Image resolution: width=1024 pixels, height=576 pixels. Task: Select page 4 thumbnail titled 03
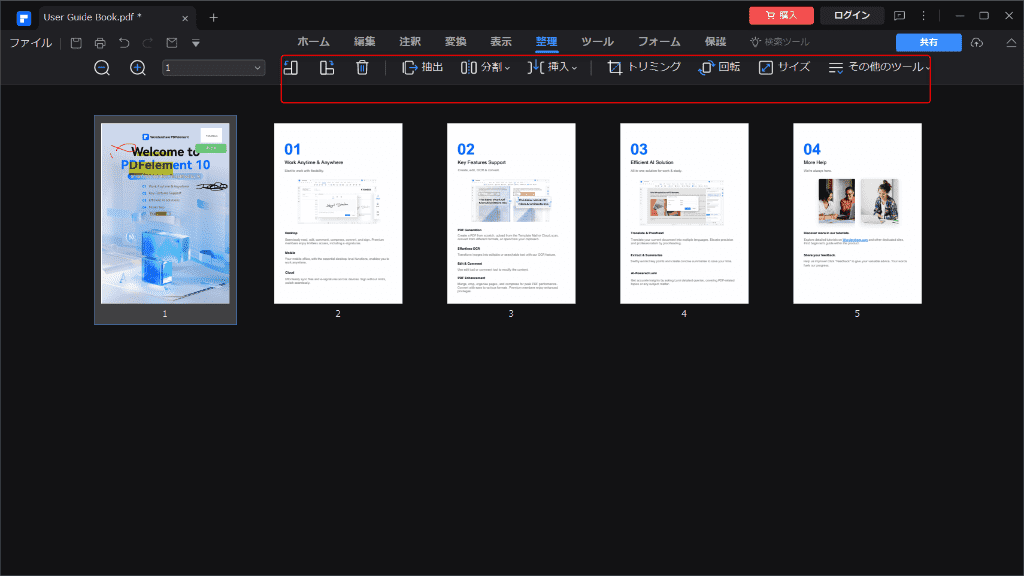click(x=684, y=214)
